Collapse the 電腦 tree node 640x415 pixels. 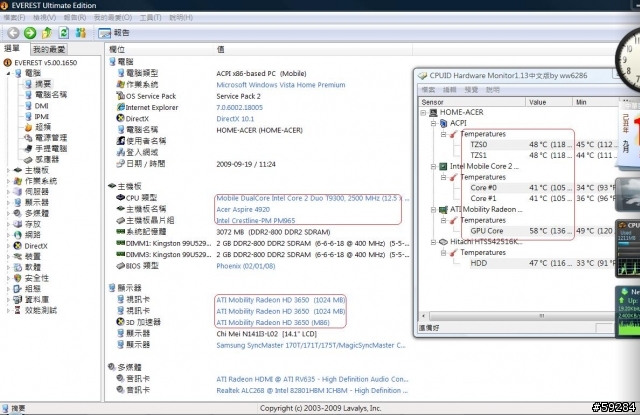click(8, 73)
